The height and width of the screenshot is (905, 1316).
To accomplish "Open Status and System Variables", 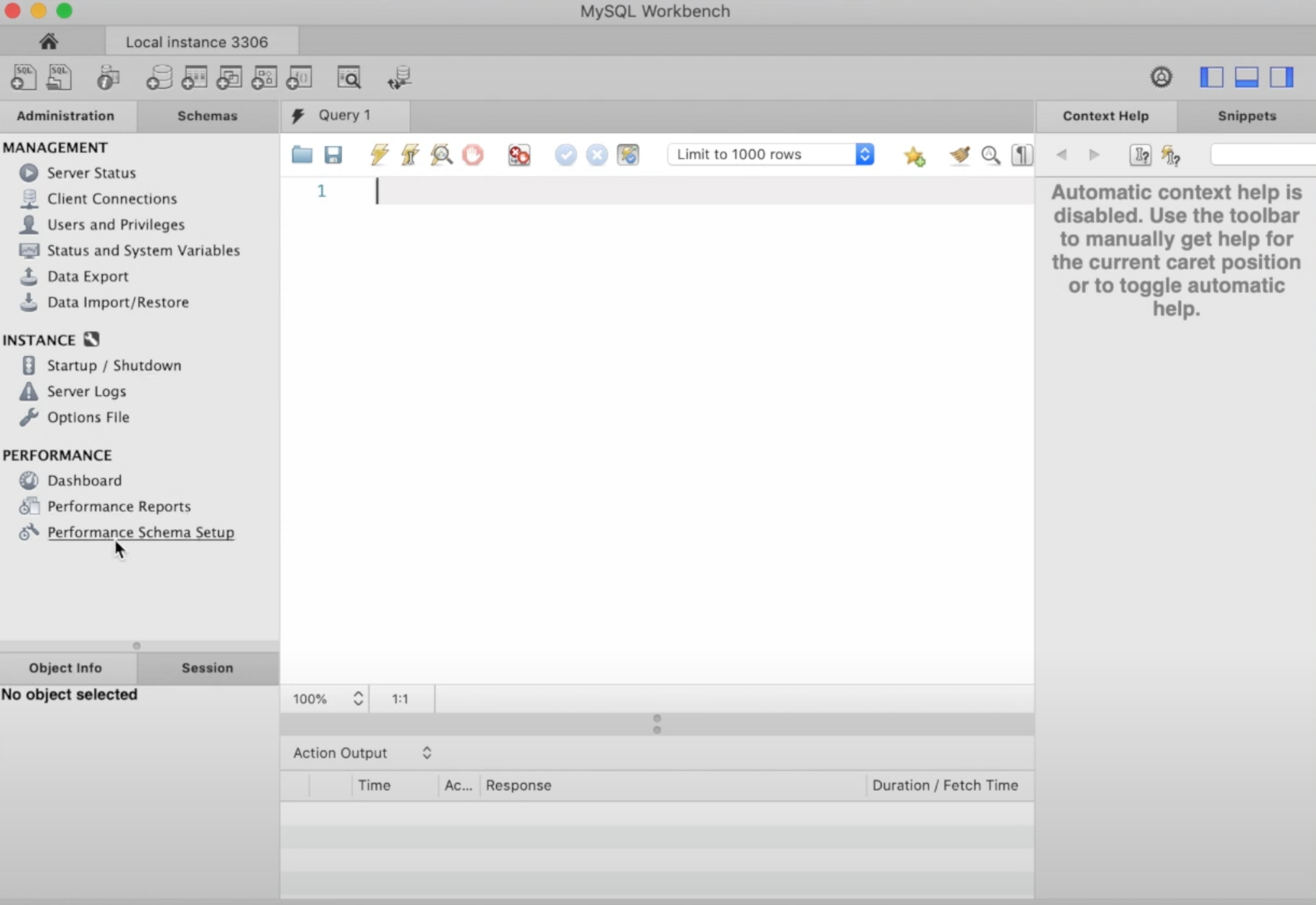I will click(144, 250).
